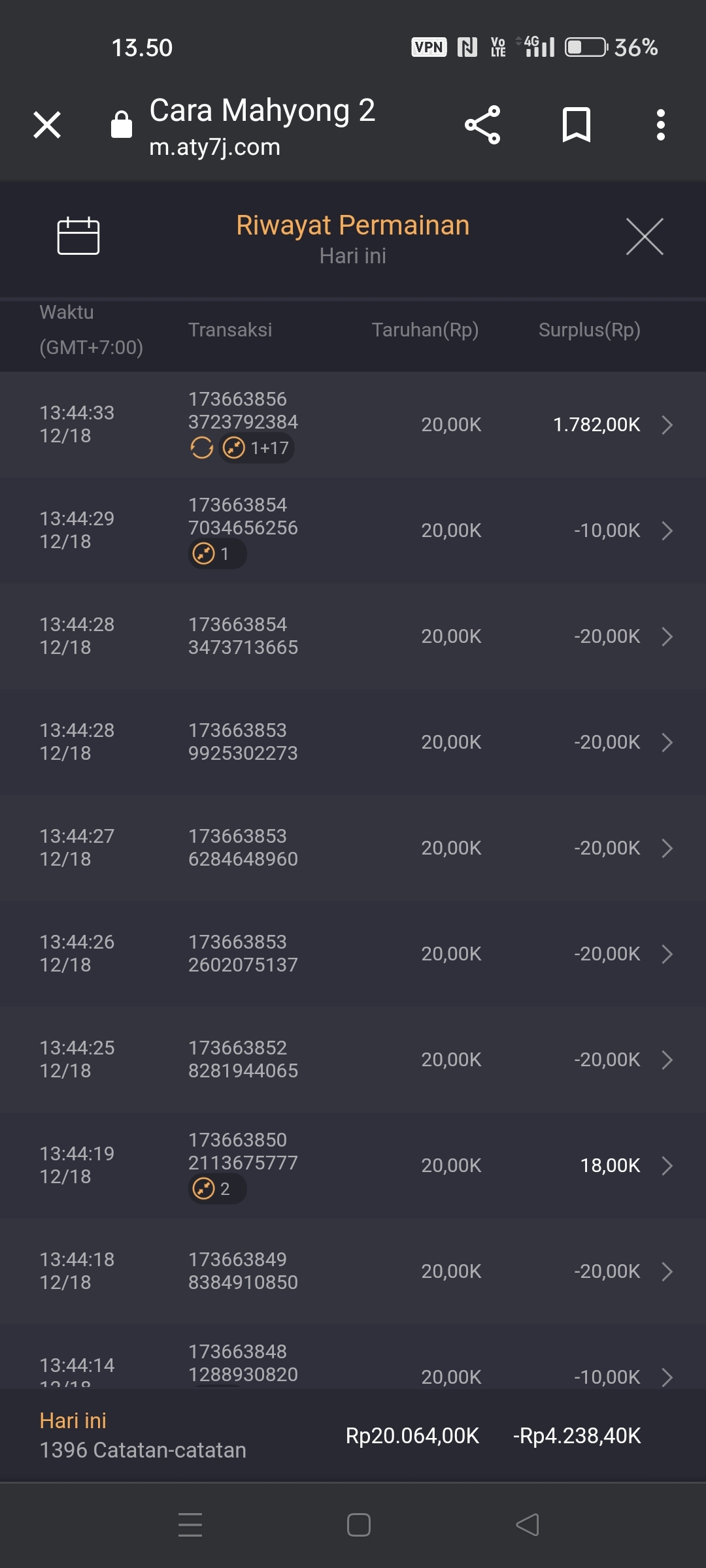Tap the 1+17 free-spin badge
Screen dimensions: 706x1568
pyautogui.click(x=256, y=448)
